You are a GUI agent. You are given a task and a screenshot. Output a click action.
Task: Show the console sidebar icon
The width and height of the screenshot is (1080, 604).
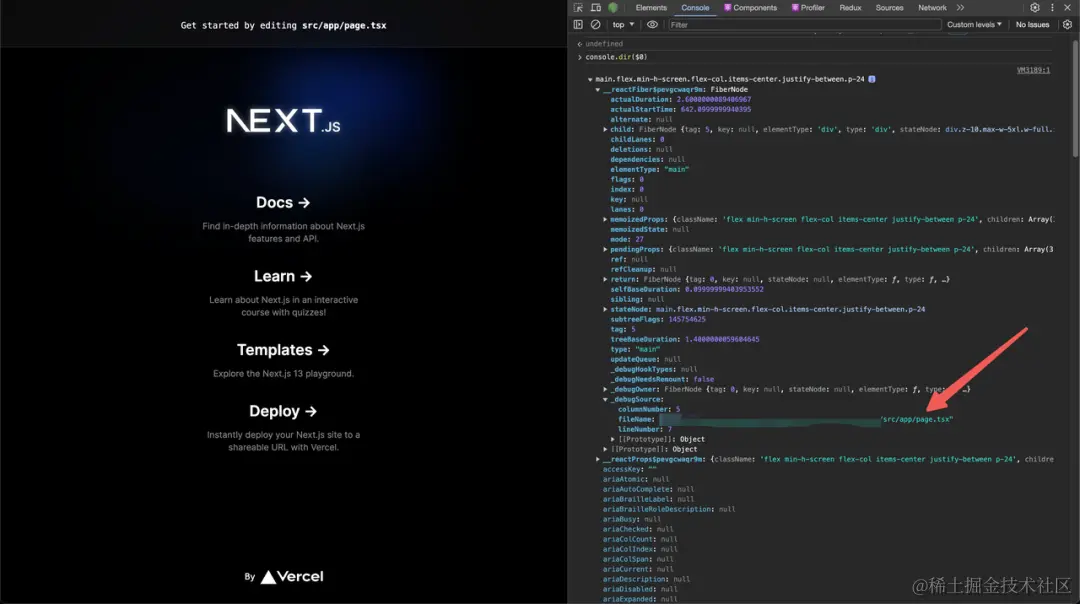click(578, 24)
